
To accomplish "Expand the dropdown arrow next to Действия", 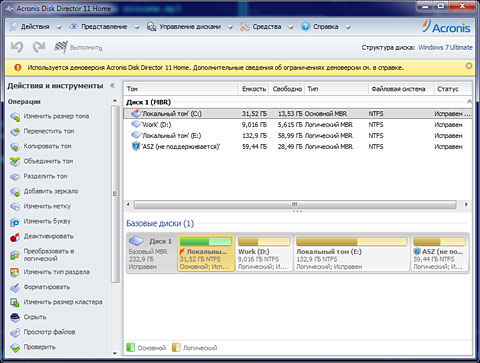I will pos(59,27).
